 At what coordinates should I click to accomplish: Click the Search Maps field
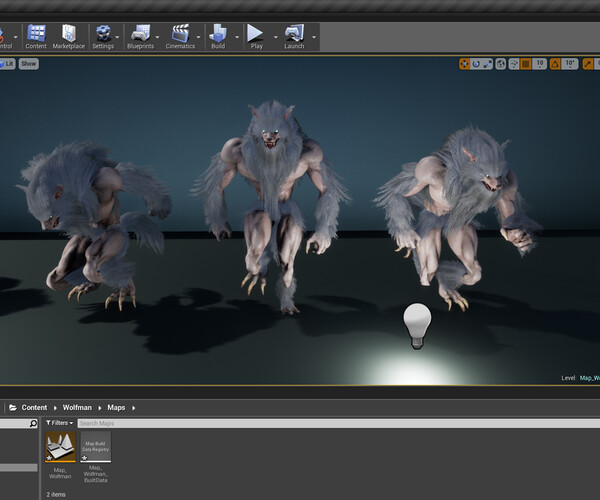click(x=339, y=423)
